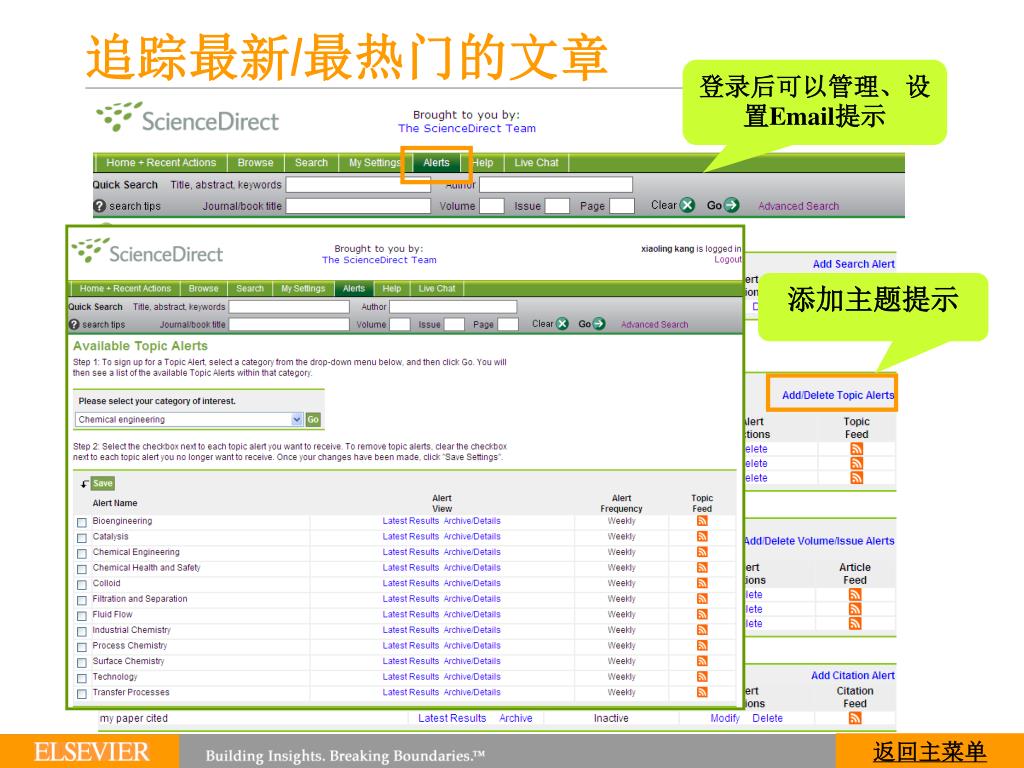
Task: Click Add Search Alert link
Action: coord(854,264)
